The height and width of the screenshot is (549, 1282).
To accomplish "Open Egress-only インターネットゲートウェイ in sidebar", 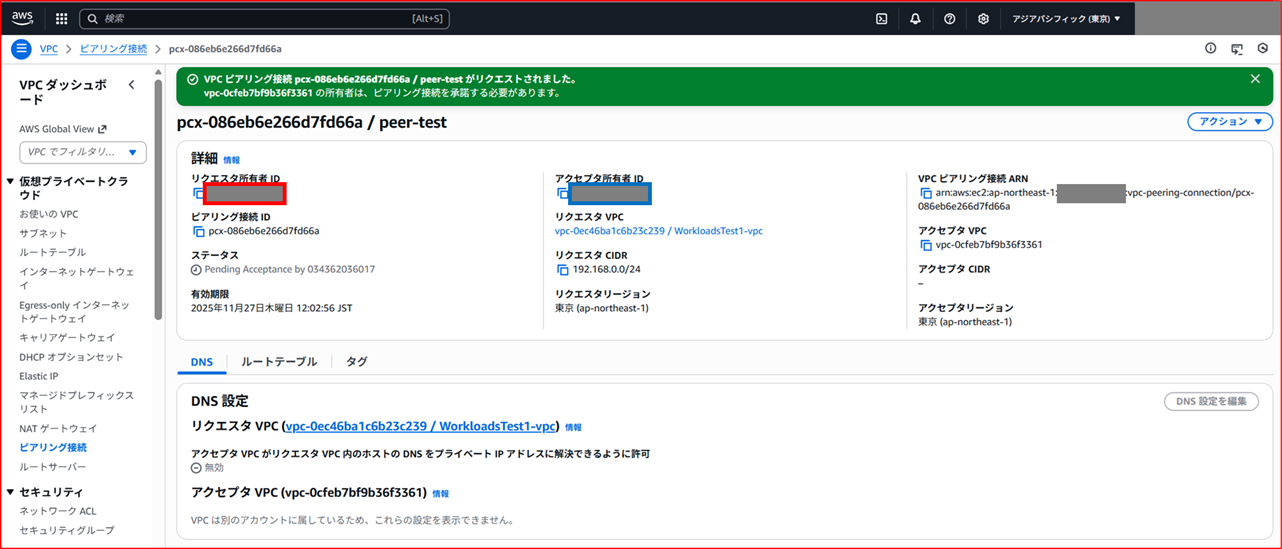I will [x=75, y=311].
